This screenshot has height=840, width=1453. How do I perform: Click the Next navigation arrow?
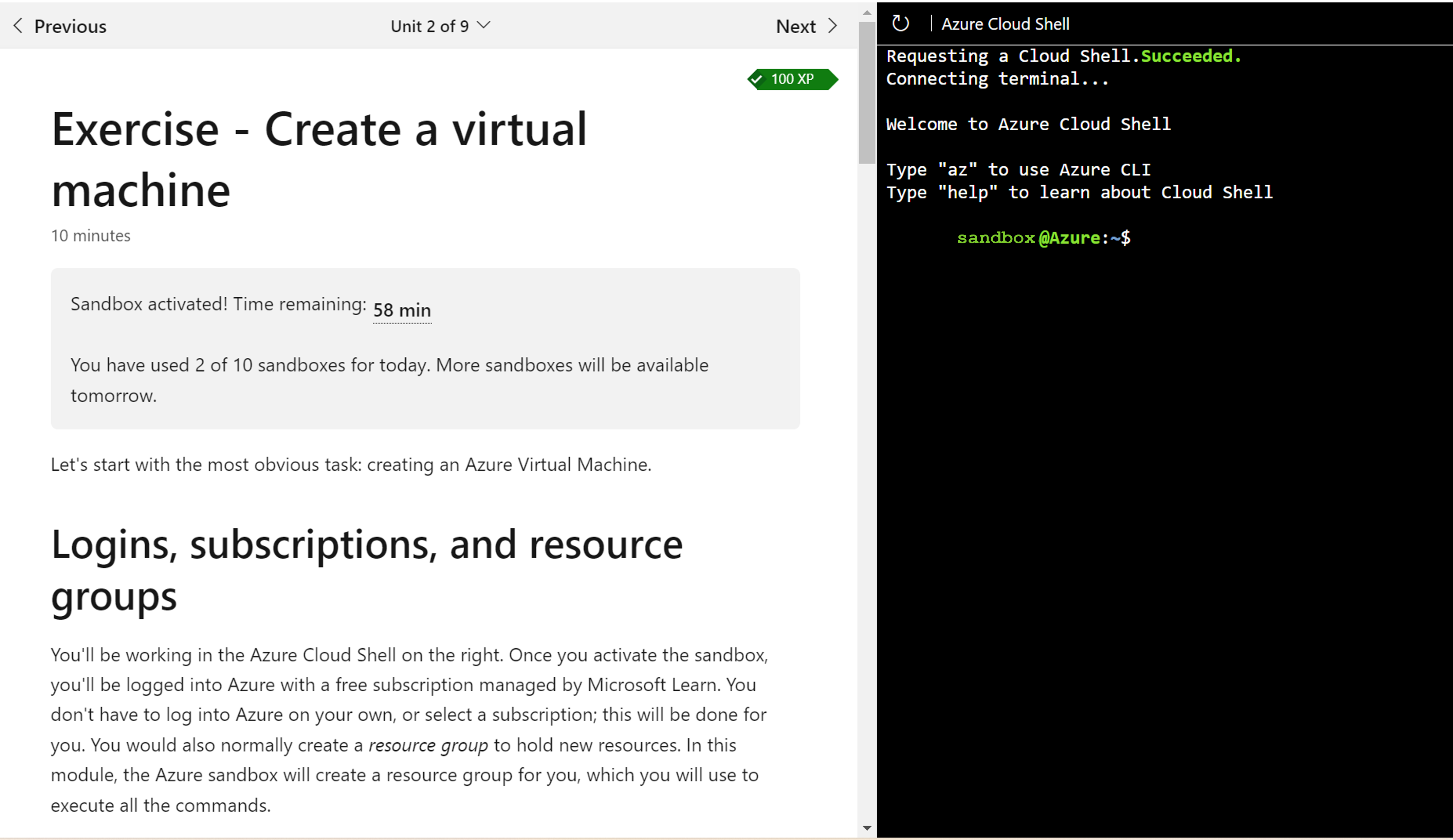833,25
